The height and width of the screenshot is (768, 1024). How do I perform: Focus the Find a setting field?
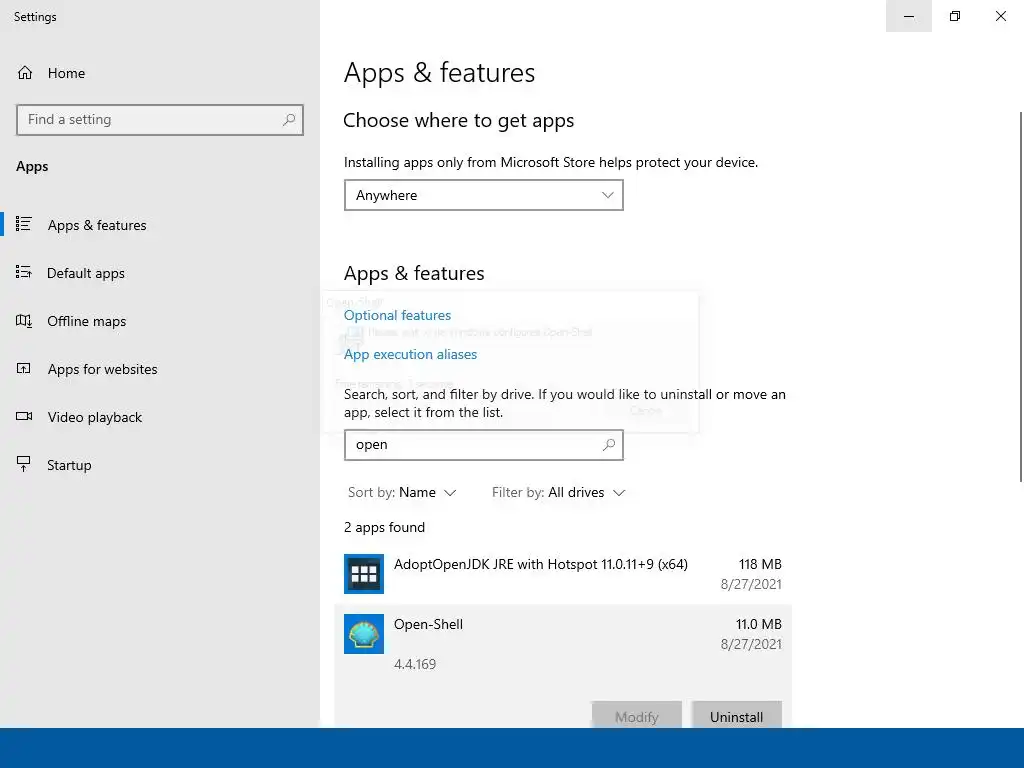(160, 120)
